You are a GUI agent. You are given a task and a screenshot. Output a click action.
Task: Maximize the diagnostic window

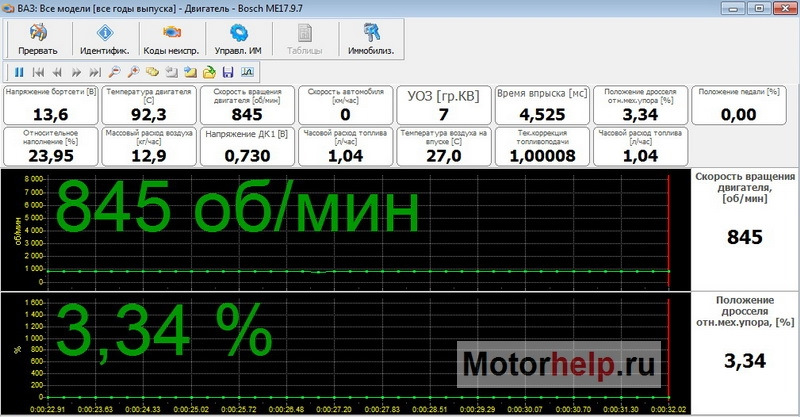[x=759, y=8]
